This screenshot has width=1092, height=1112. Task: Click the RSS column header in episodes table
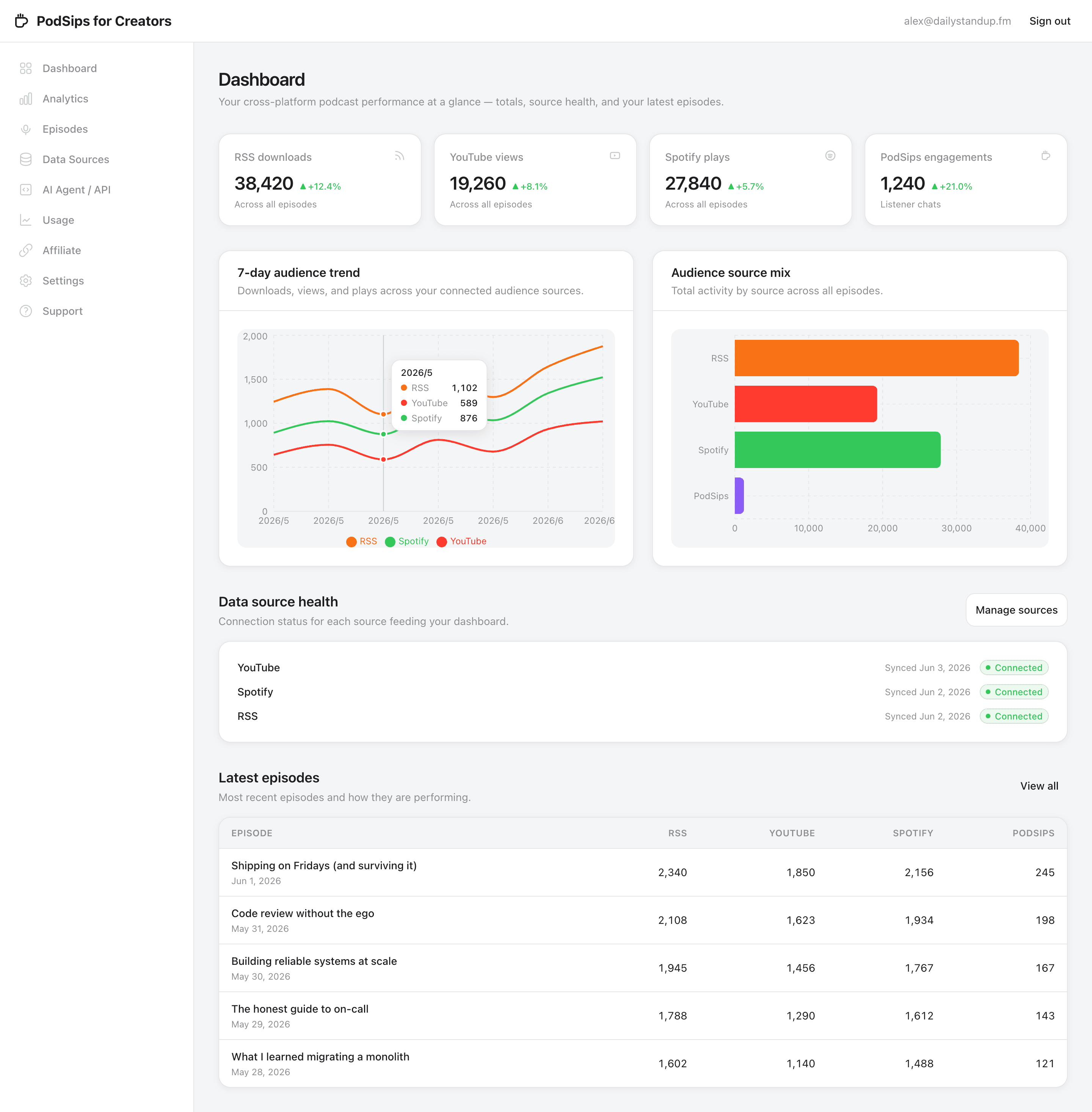677,833
